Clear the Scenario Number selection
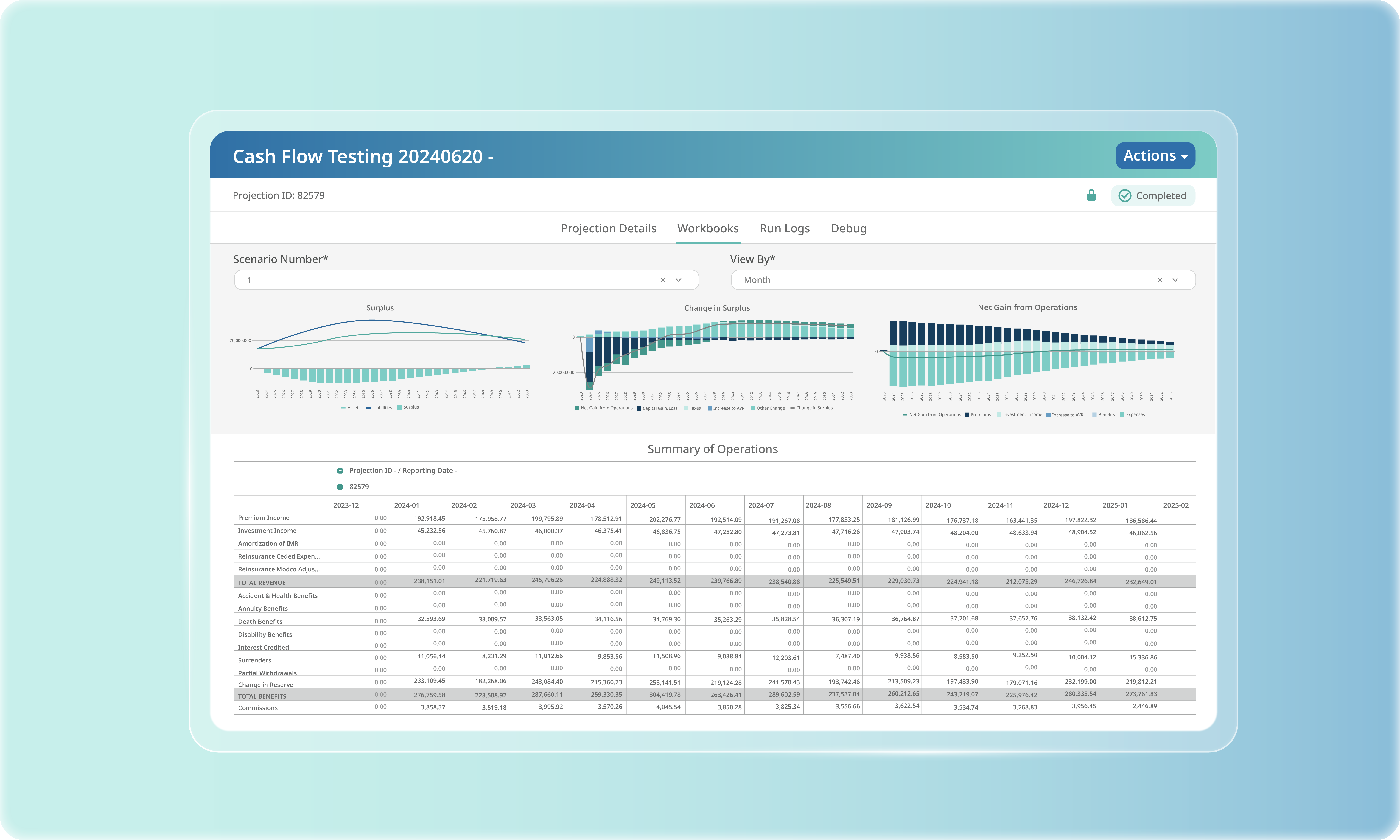1400x840 pixels. click(x=663, y=280)
